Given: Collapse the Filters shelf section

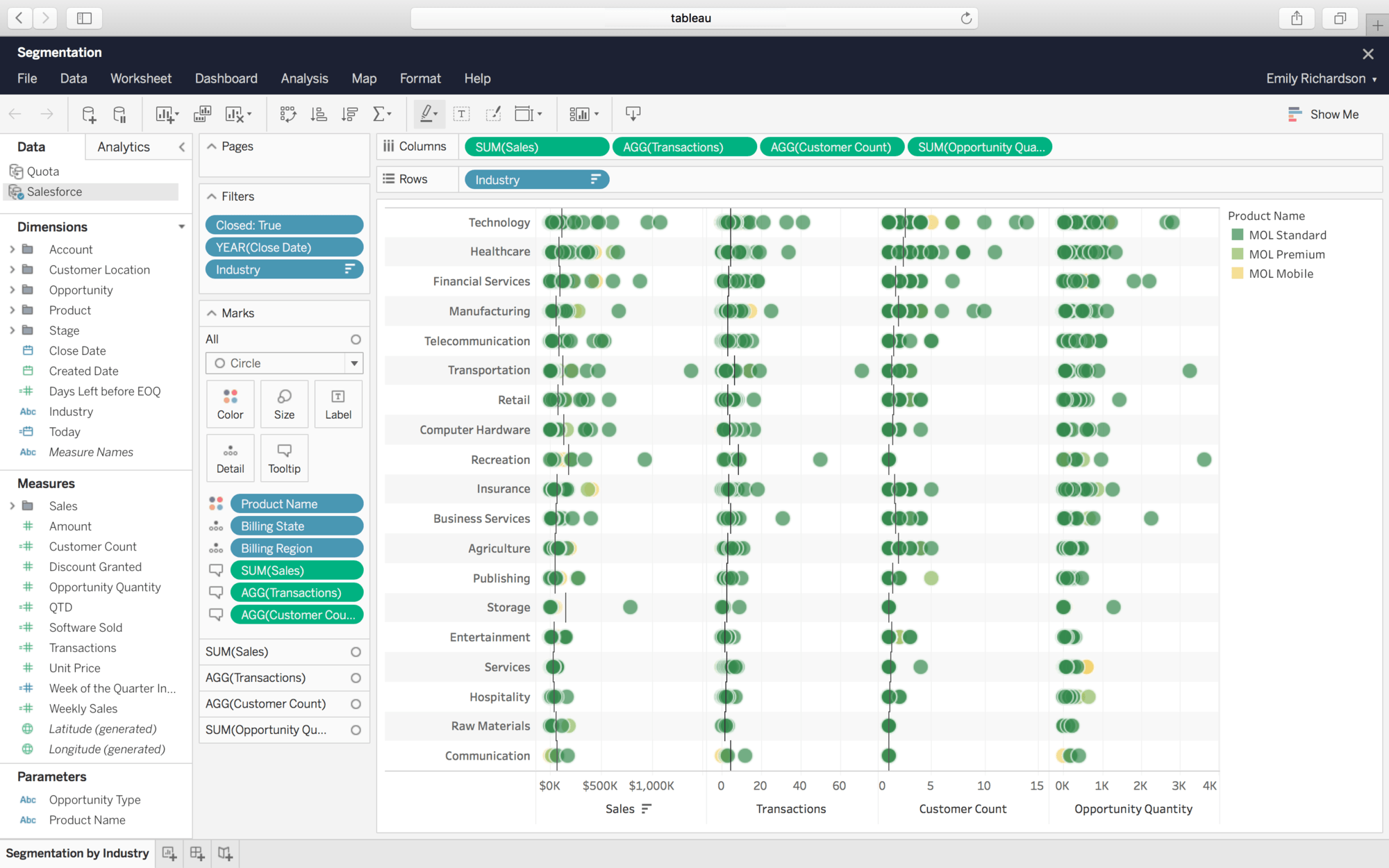Looking at the screenshot, I should 212,197.
